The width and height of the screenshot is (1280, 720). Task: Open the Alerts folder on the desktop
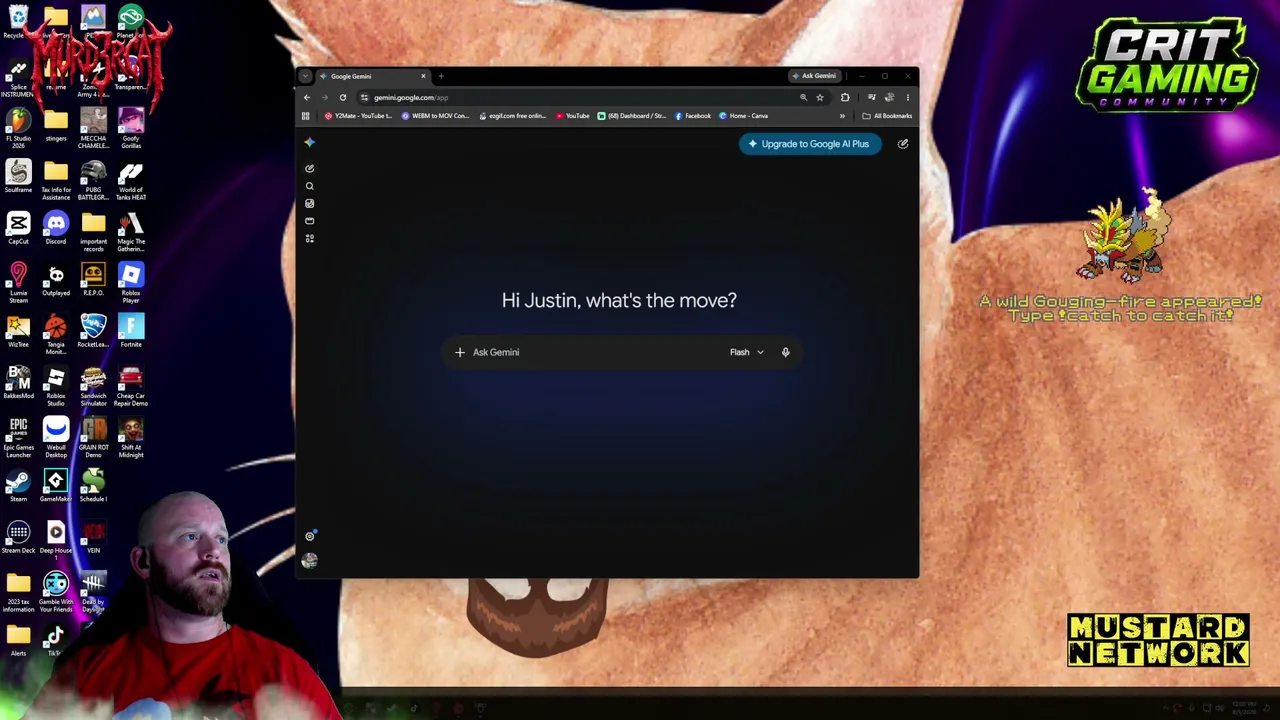pyautogui.click(x=18, y=640)
